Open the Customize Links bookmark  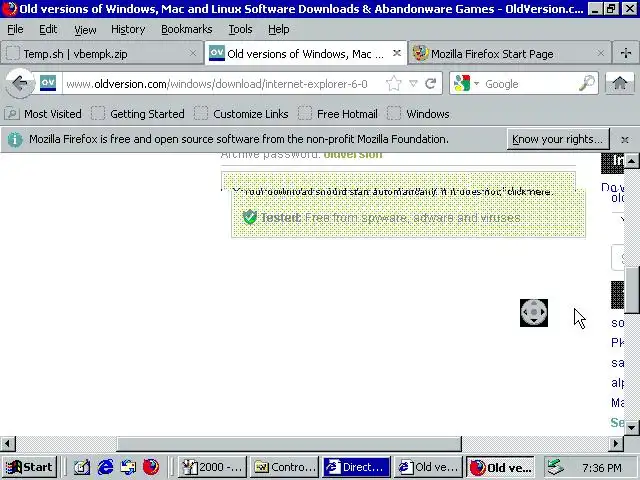click(242, 114)
